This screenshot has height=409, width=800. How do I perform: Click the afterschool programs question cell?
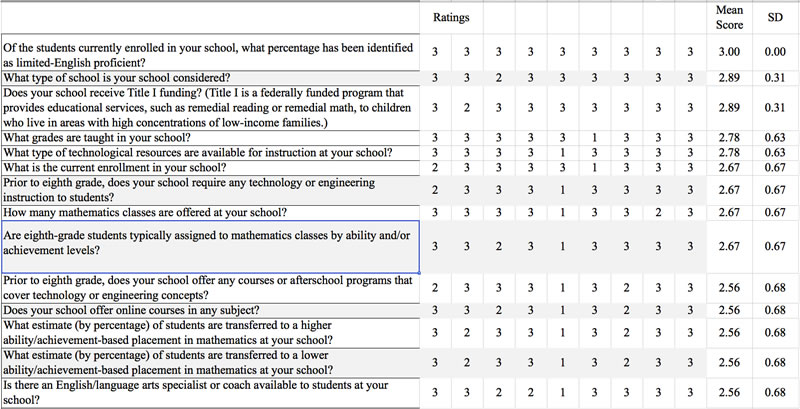(208, 287)
